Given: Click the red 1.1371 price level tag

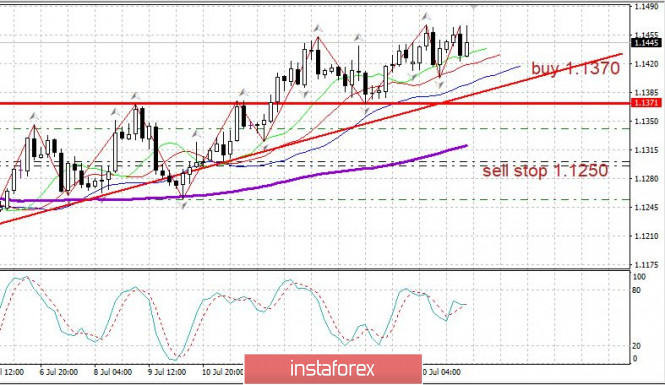Looking at the screenshot, I should [646, 103].
